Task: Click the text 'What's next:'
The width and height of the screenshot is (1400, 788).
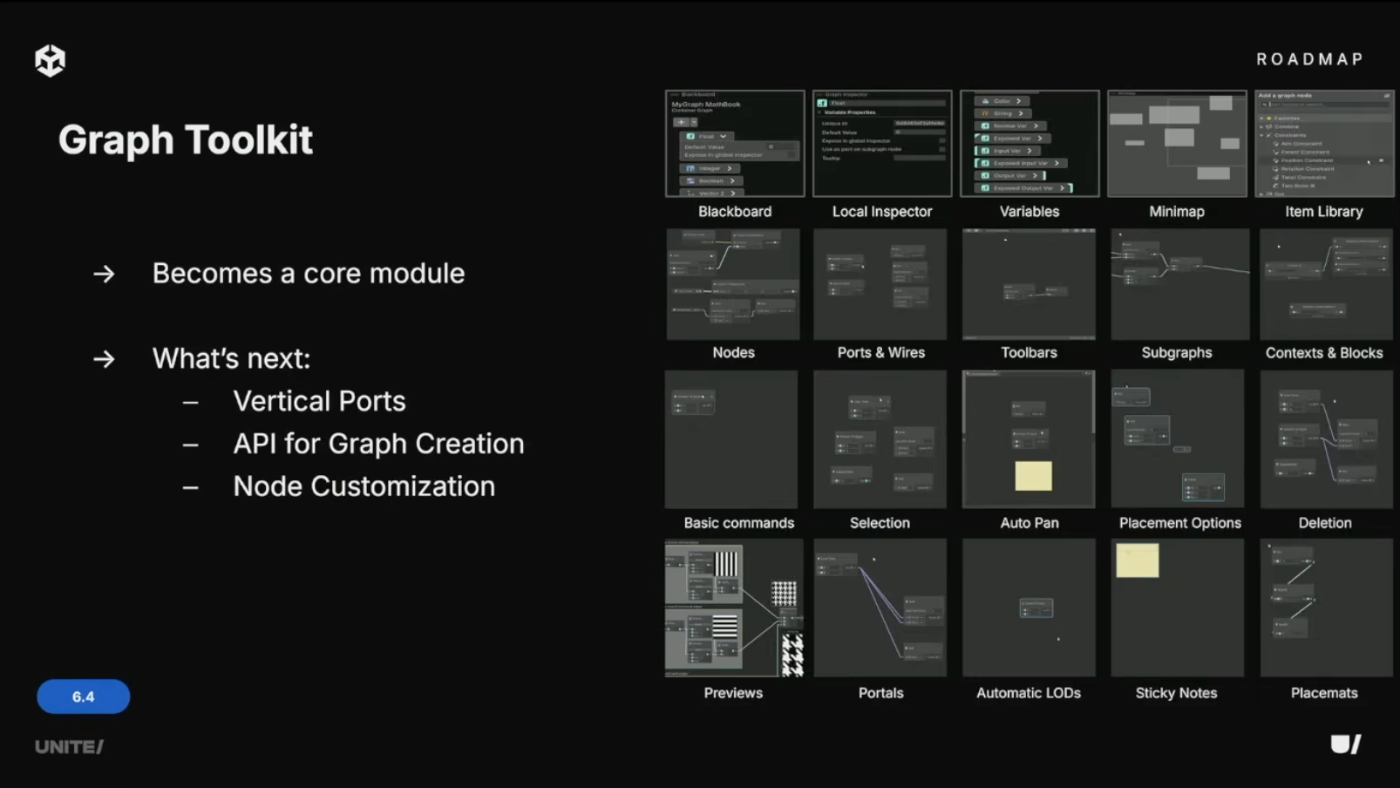Action: click(x=231, y=358)
